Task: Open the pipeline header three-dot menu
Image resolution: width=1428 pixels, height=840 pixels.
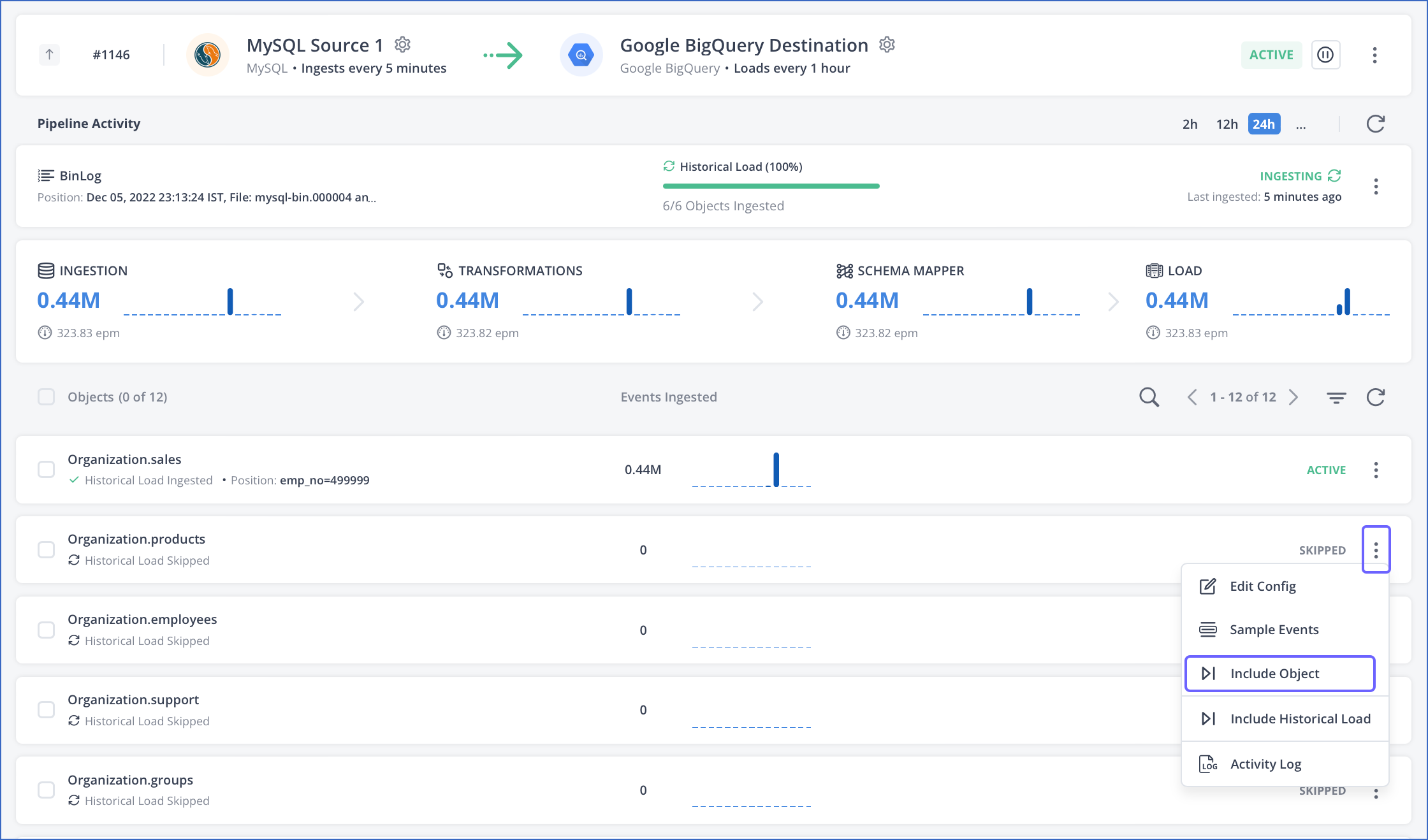Action: pos(1374,55)
